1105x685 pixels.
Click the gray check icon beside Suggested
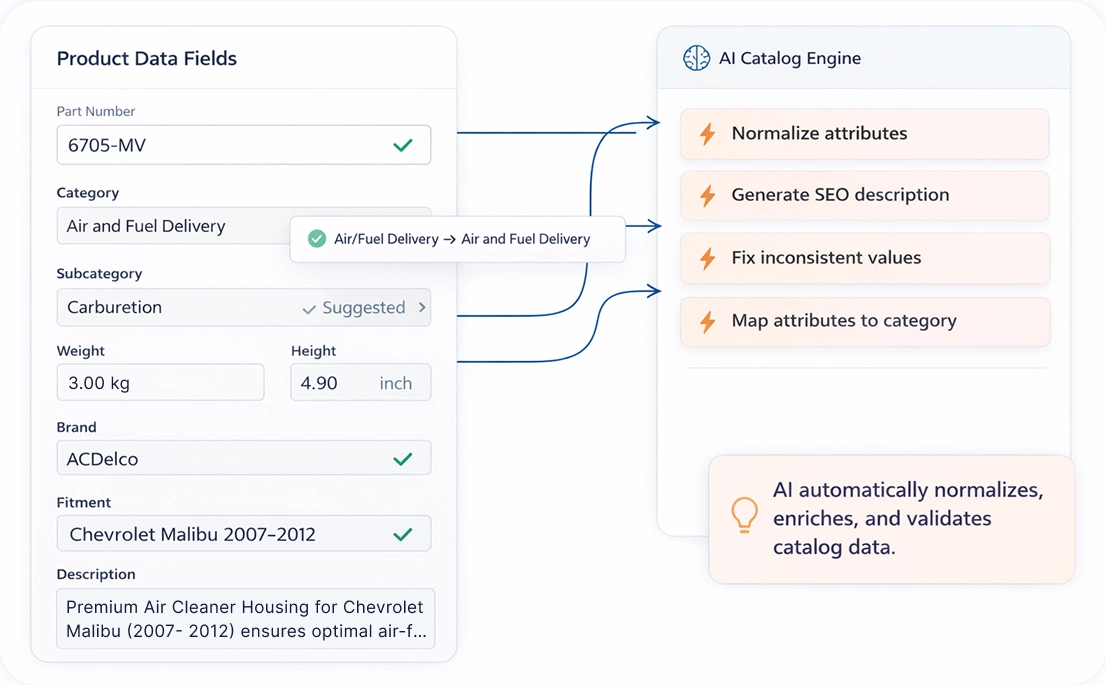[309, 309]
